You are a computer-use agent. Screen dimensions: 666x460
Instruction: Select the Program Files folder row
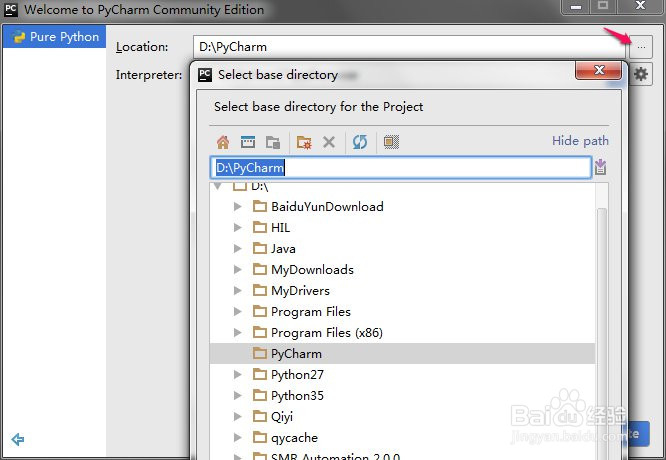pyautogui.click(x=403, y=311)
